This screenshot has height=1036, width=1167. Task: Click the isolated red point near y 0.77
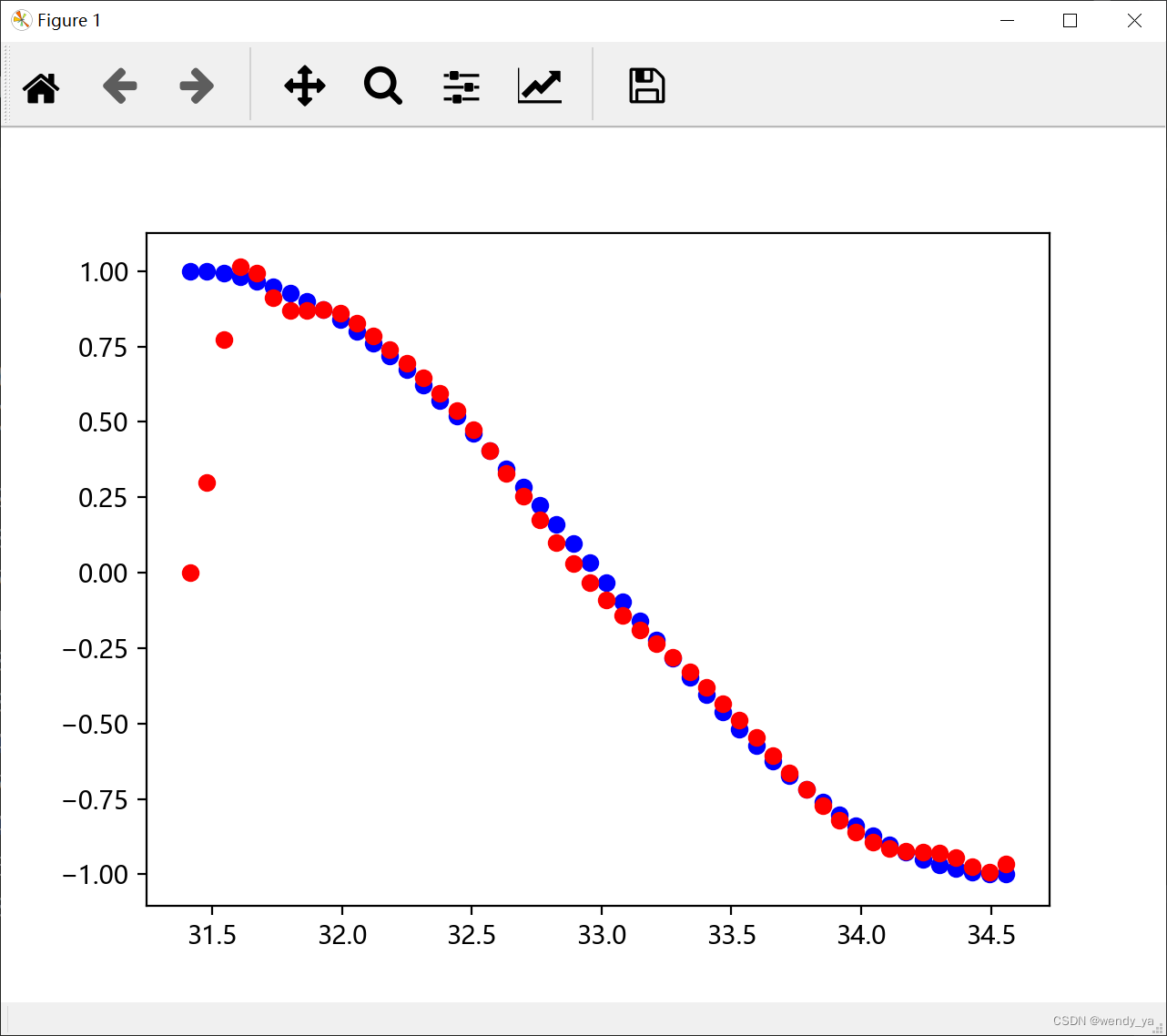[x=224, y=340]
